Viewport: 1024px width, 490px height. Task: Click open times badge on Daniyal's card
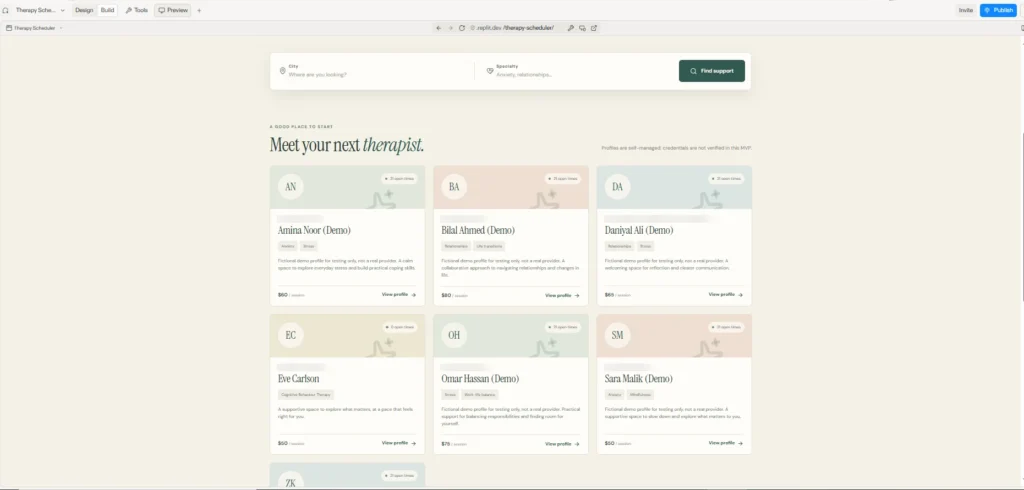pyautogui.click(x=726, y=178)
